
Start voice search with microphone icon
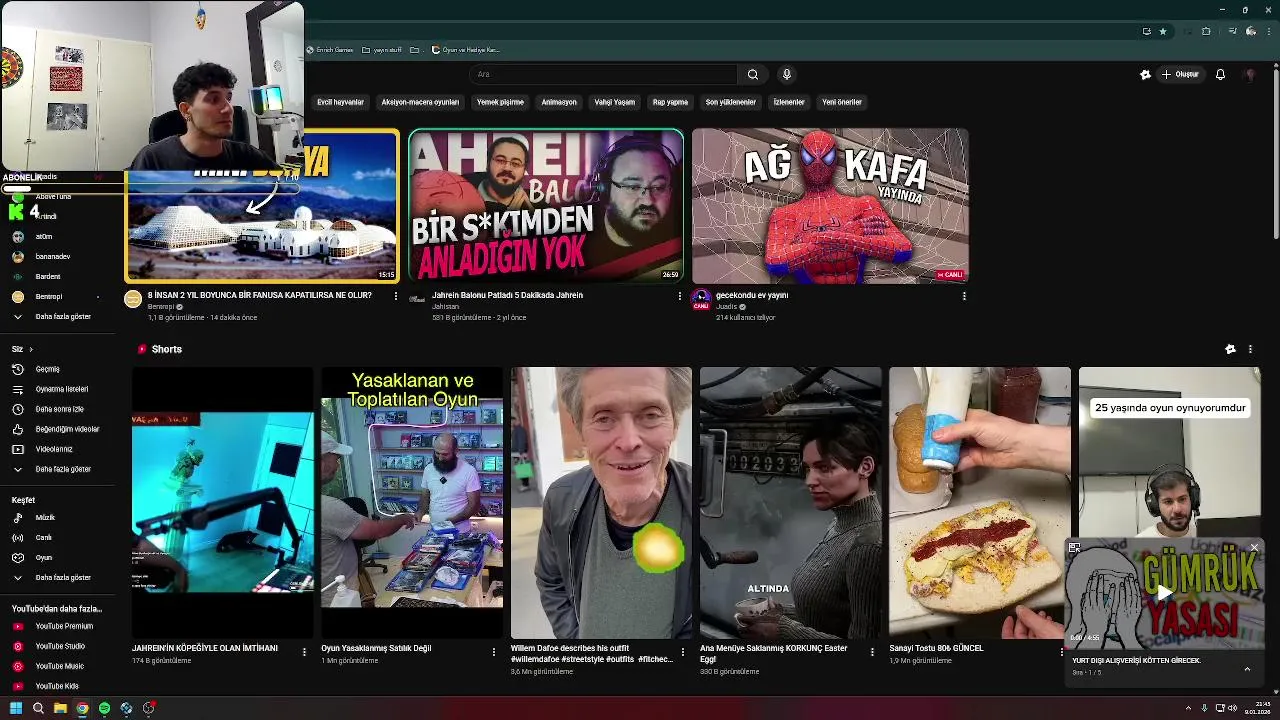[x=787, y=74]
